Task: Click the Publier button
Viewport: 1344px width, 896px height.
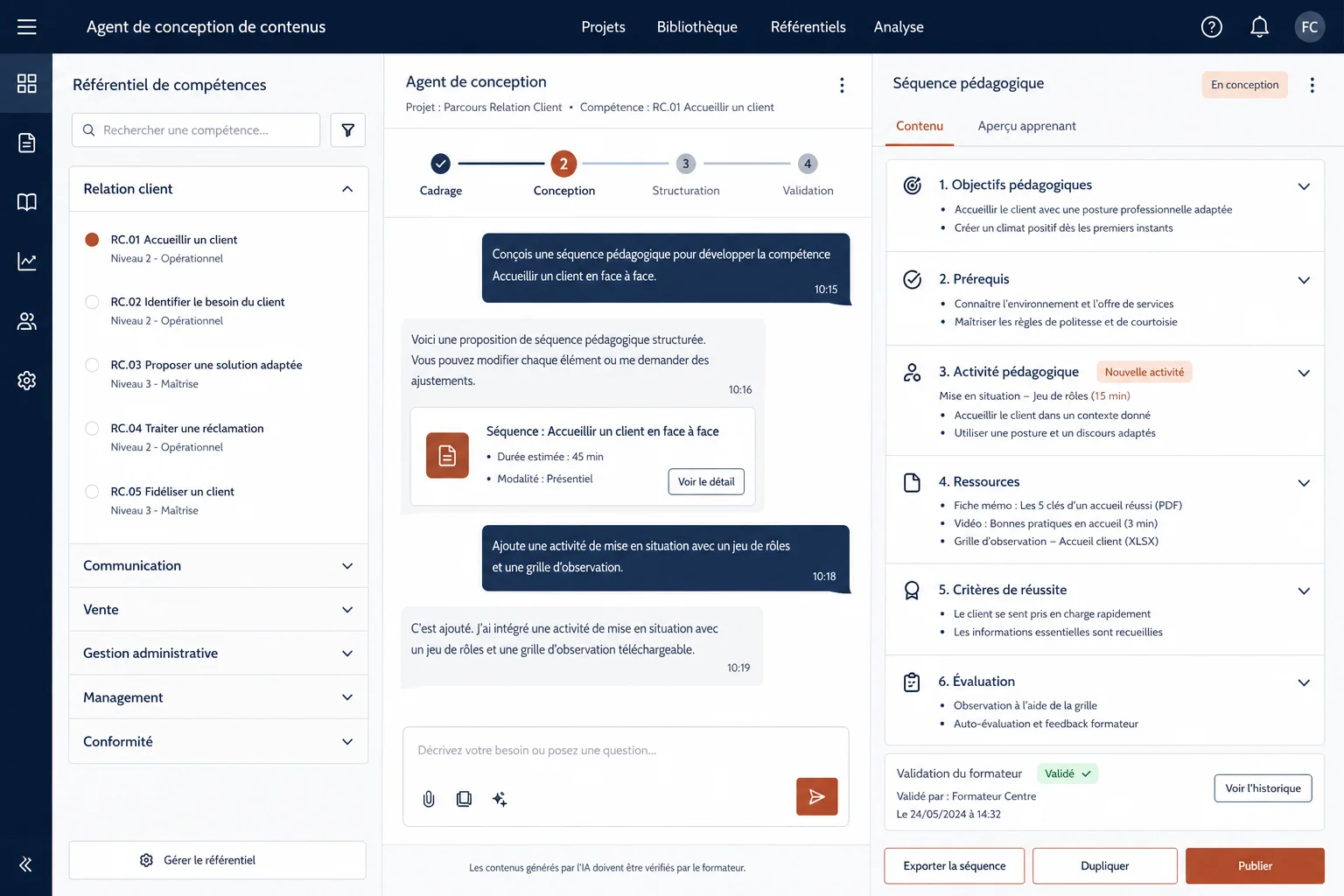Action: 1255,866
